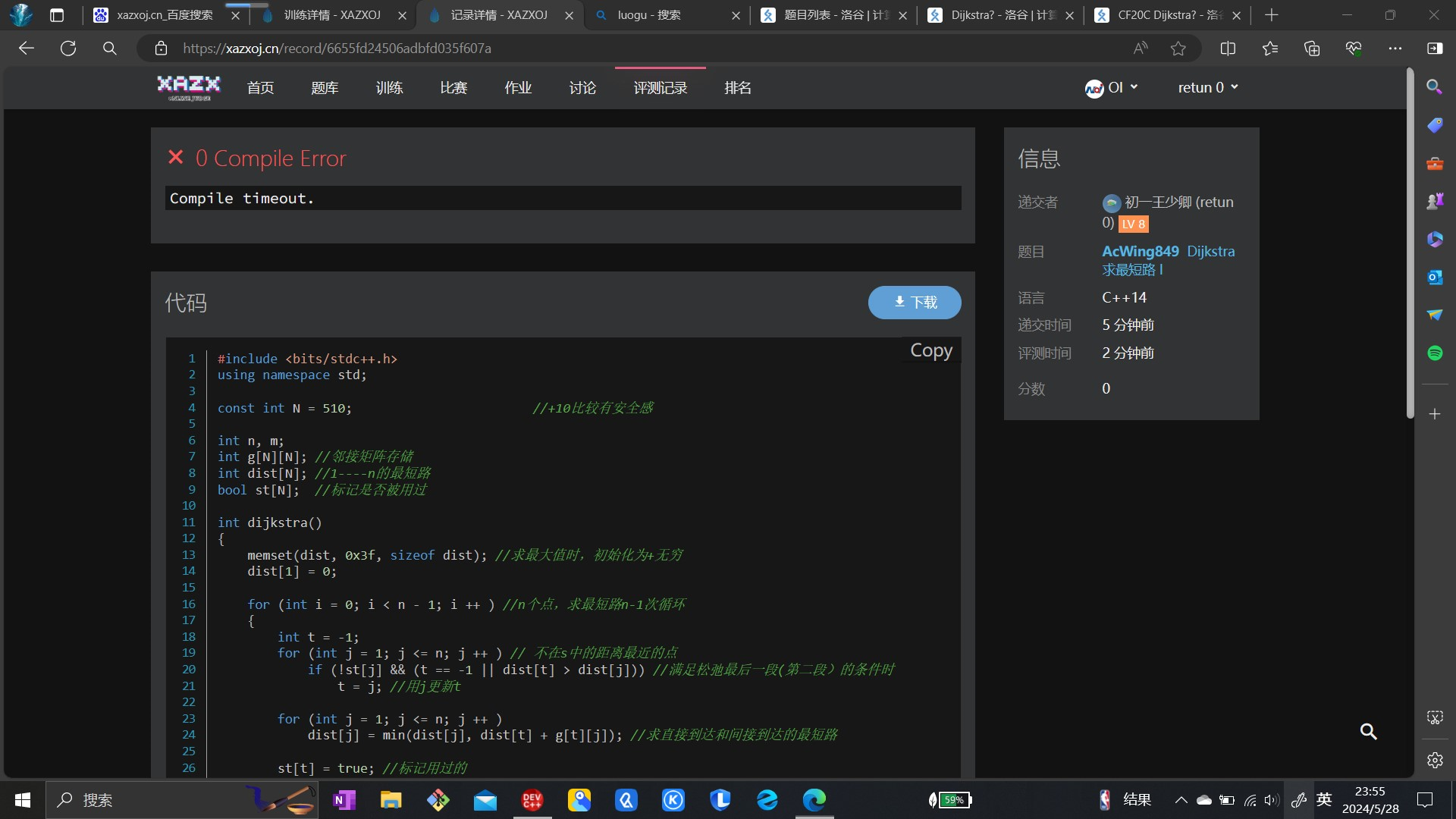The image size is (1456, 819).
Task: Open 作业 navigation item
Action: click(518, 88)
